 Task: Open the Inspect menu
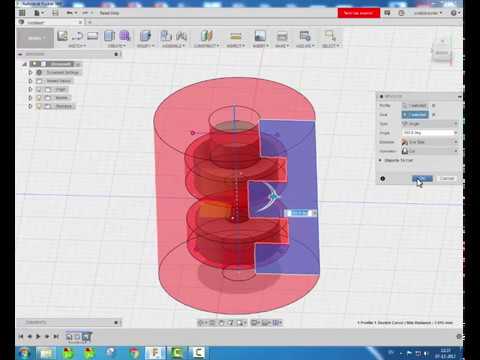point(236,46)
